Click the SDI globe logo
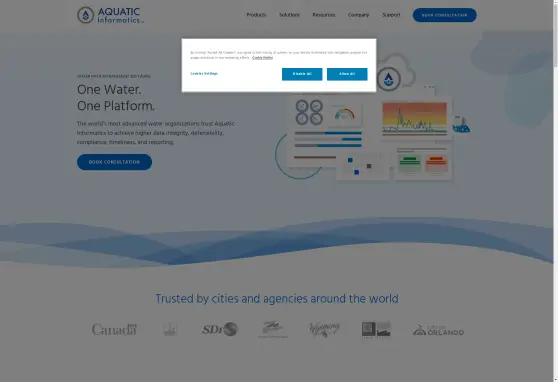This screenshot has height=382, width=558. (x=220, y=329)
